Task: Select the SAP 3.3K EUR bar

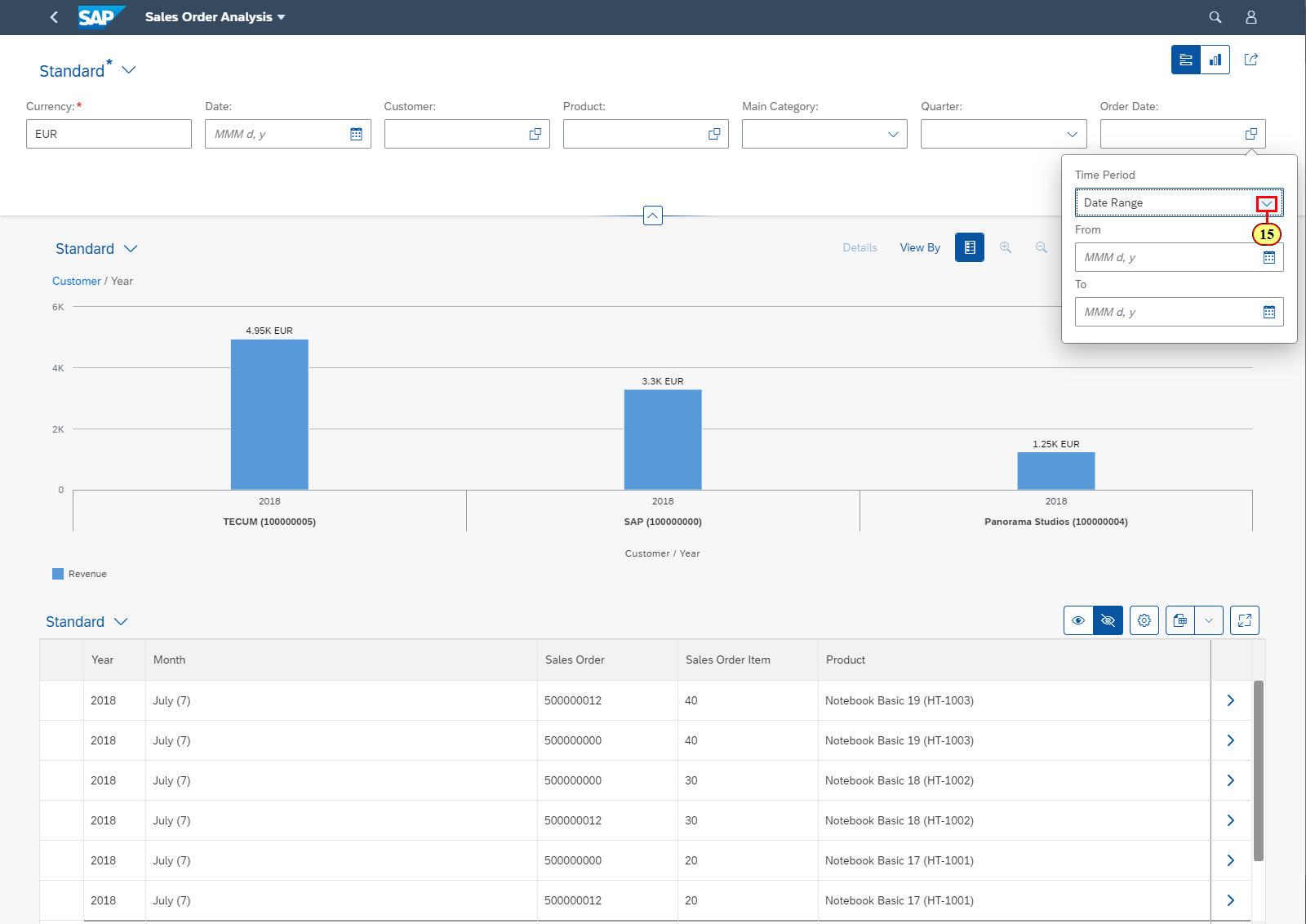Action: tap(663, 440)
